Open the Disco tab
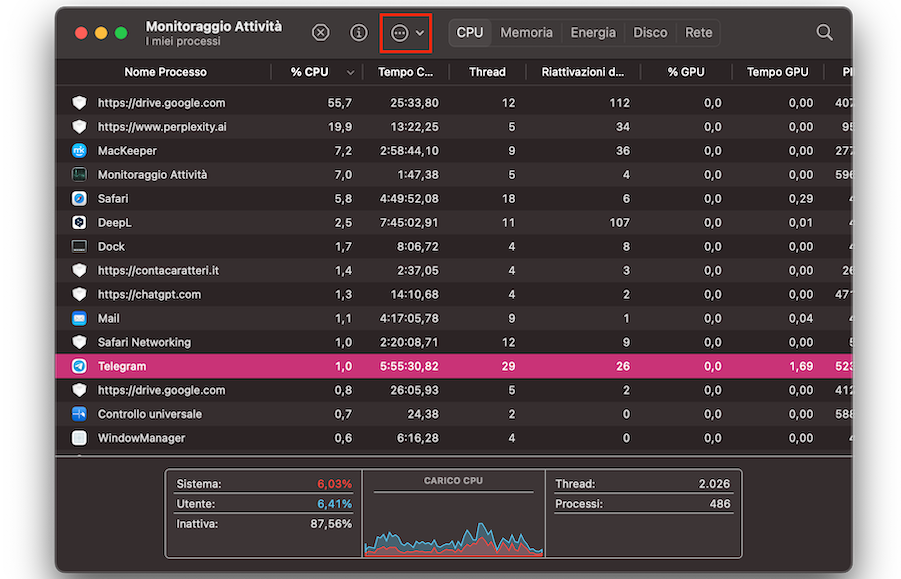This screenshot has height=579, width=901. [650, 33]
